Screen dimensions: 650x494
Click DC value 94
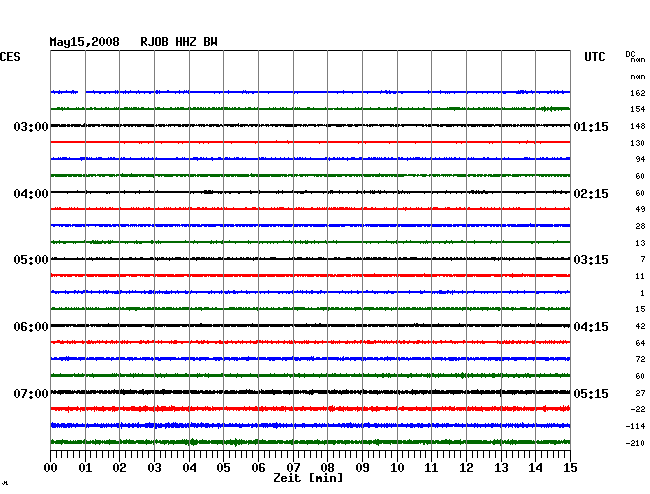click(640, 159)
